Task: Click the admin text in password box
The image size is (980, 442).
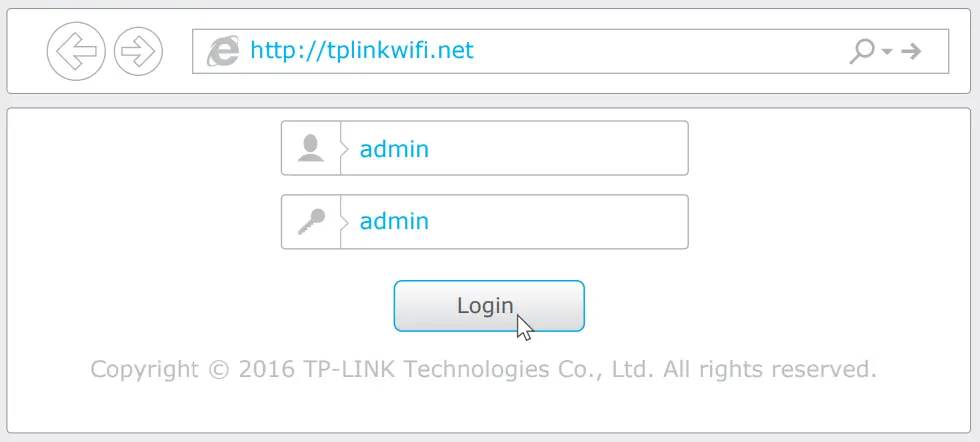Action: (394, 222)
